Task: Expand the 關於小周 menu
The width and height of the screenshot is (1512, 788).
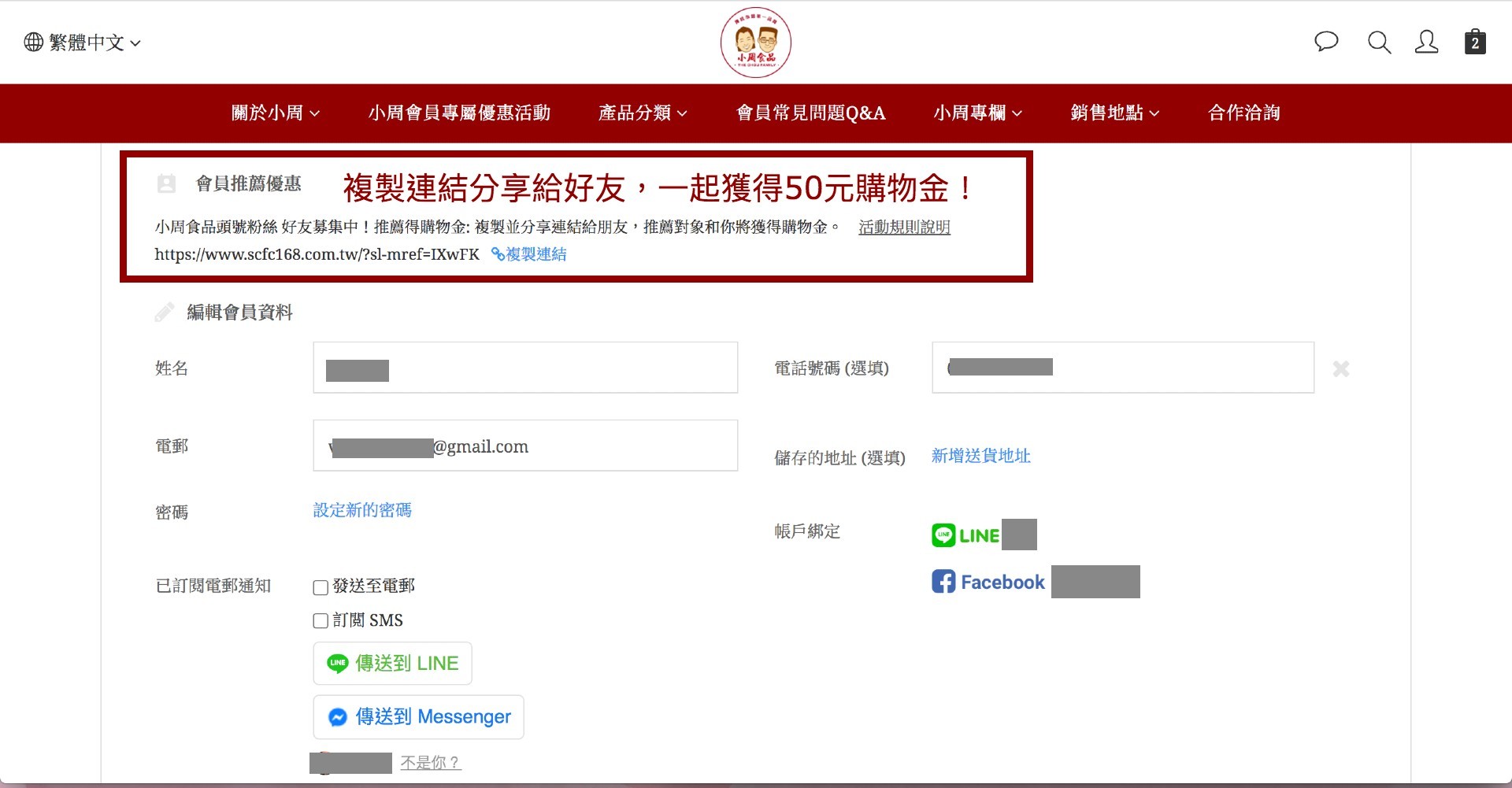Action: pyautogui.click(x=275, y=113)
